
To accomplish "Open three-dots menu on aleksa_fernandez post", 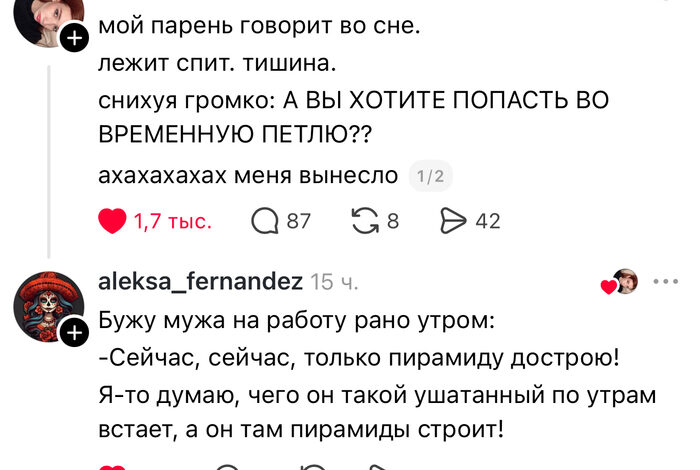I will [x=666, y=281].
